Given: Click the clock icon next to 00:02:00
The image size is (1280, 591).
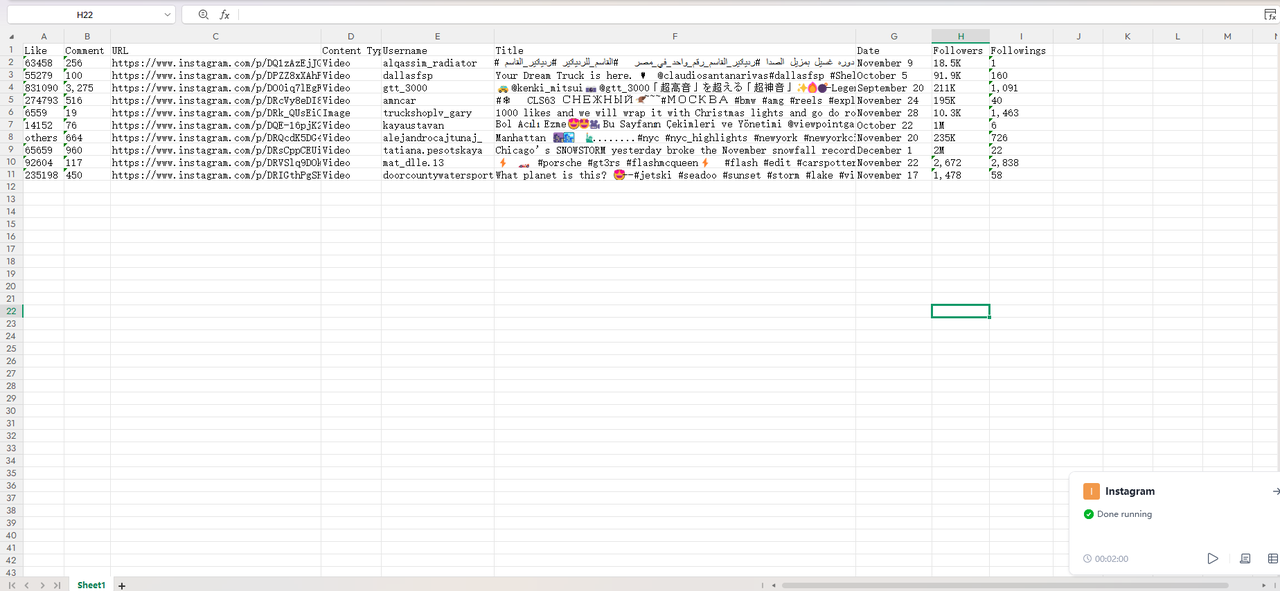Looking at the screenshot, I should 1087,558.
